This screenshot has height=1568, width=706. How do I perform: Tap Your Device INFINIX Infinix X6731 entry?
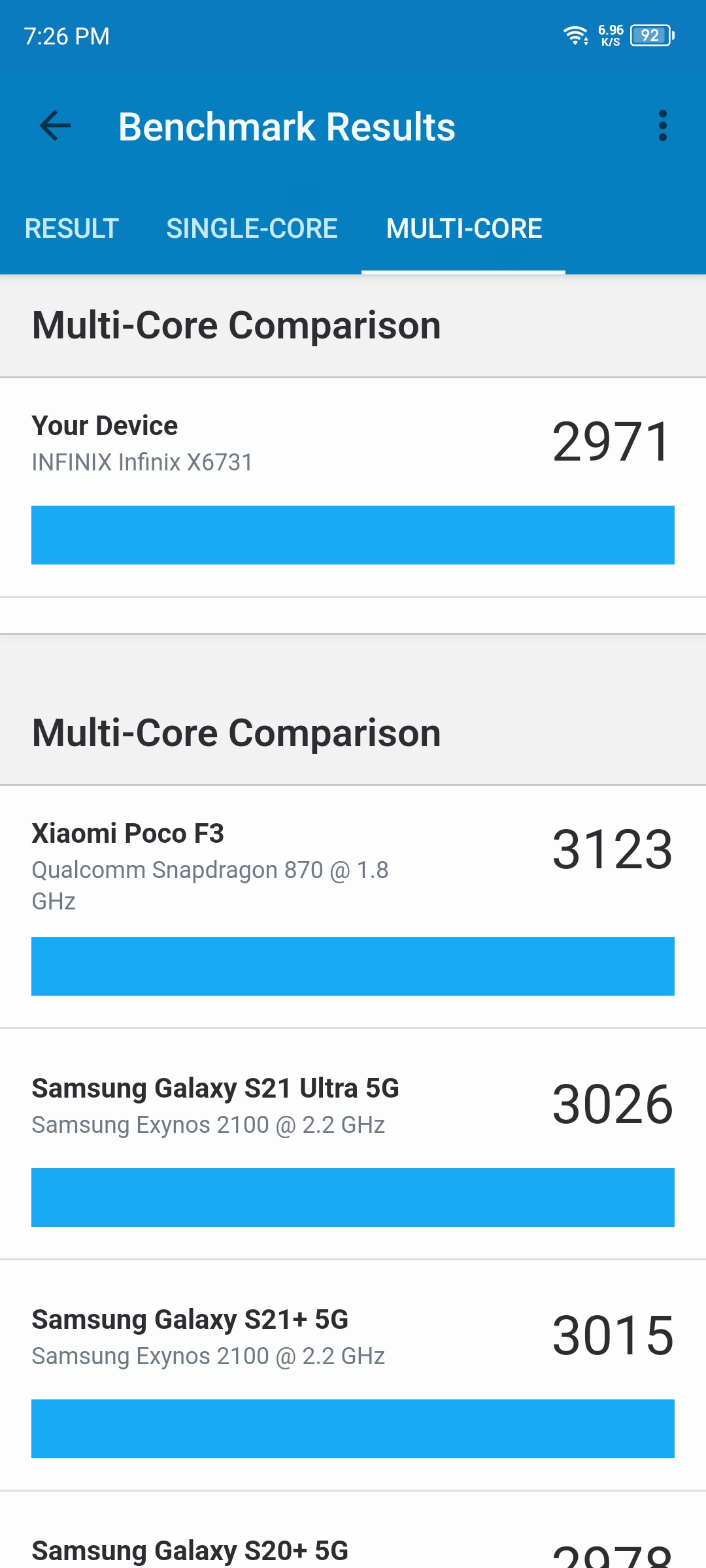point(353,487)
